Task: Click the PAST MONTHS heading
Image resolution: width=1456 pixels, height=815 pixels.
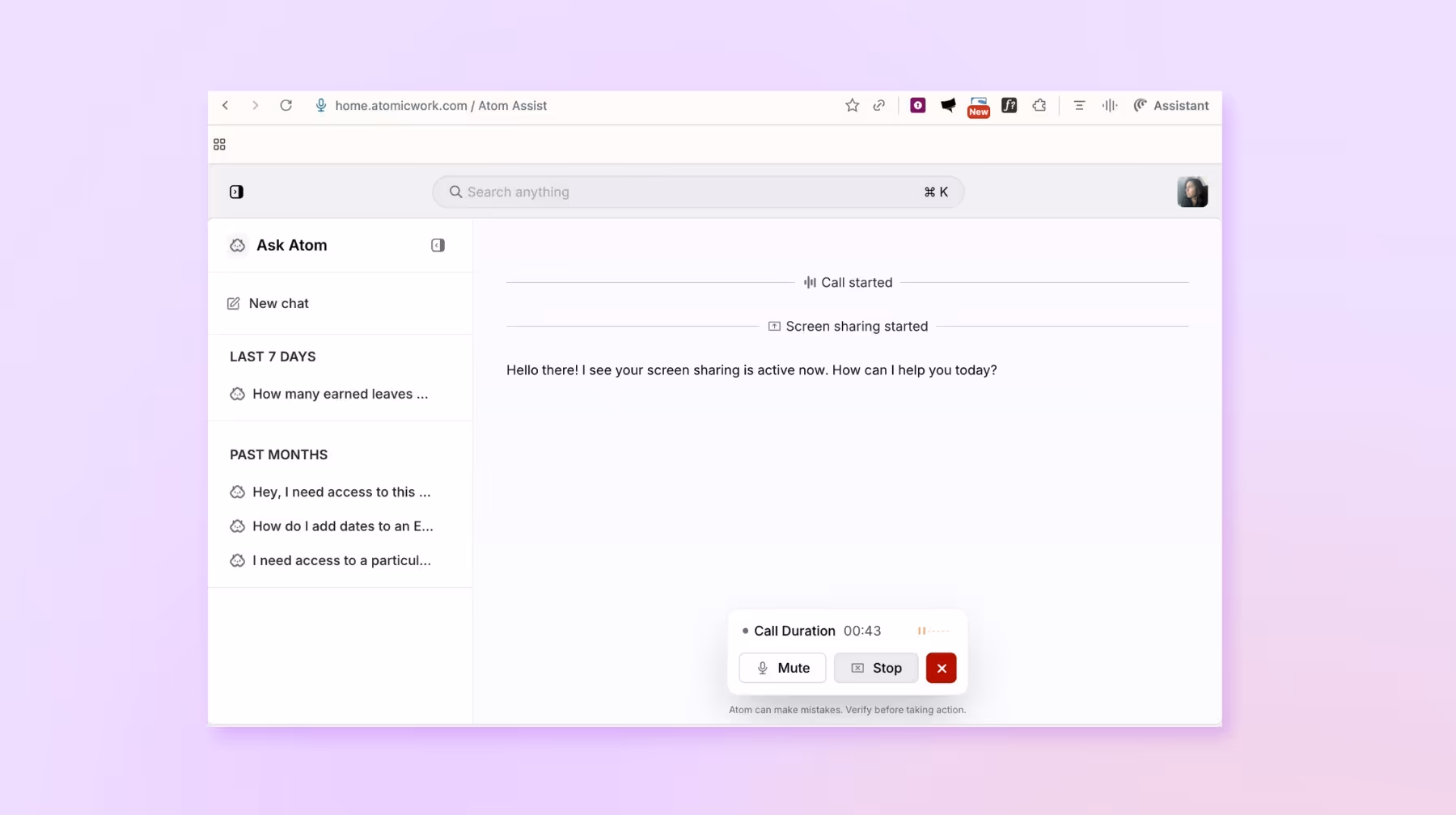Action: (278, 454)
